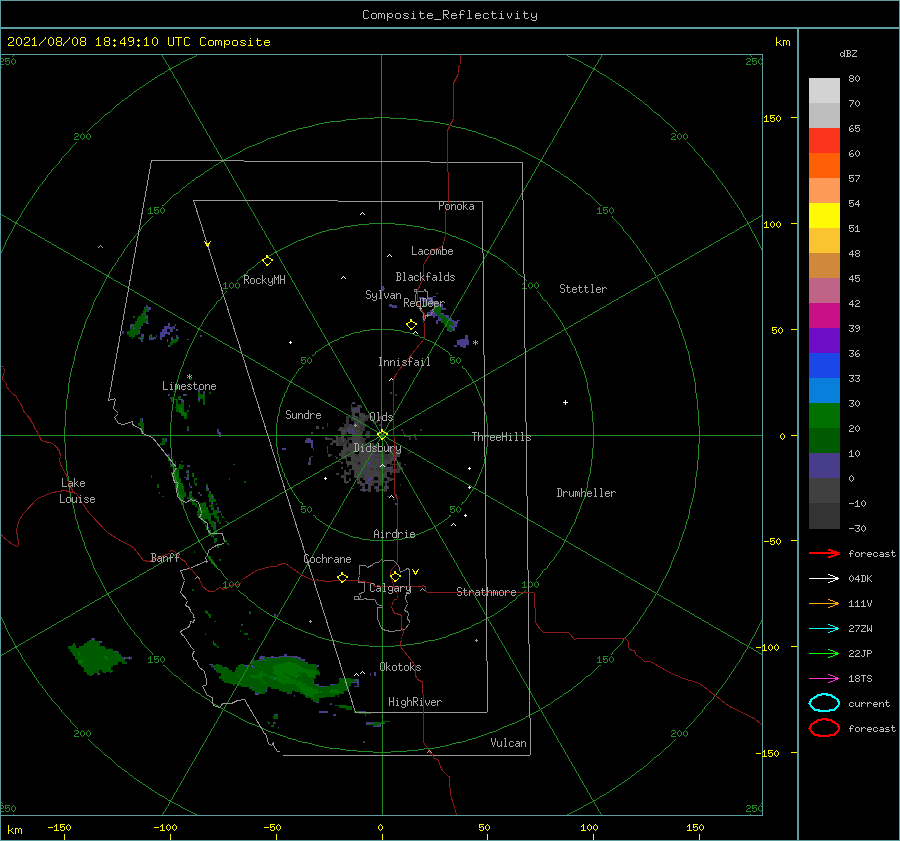
Task: Click the Calgary city label
Action: [x=390, y=588]
